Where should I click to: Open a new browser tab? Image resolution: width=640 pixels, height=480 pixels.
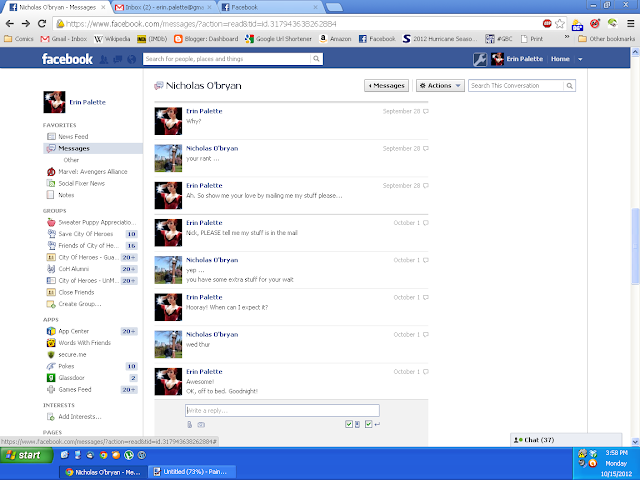click(x=334, y=7)
